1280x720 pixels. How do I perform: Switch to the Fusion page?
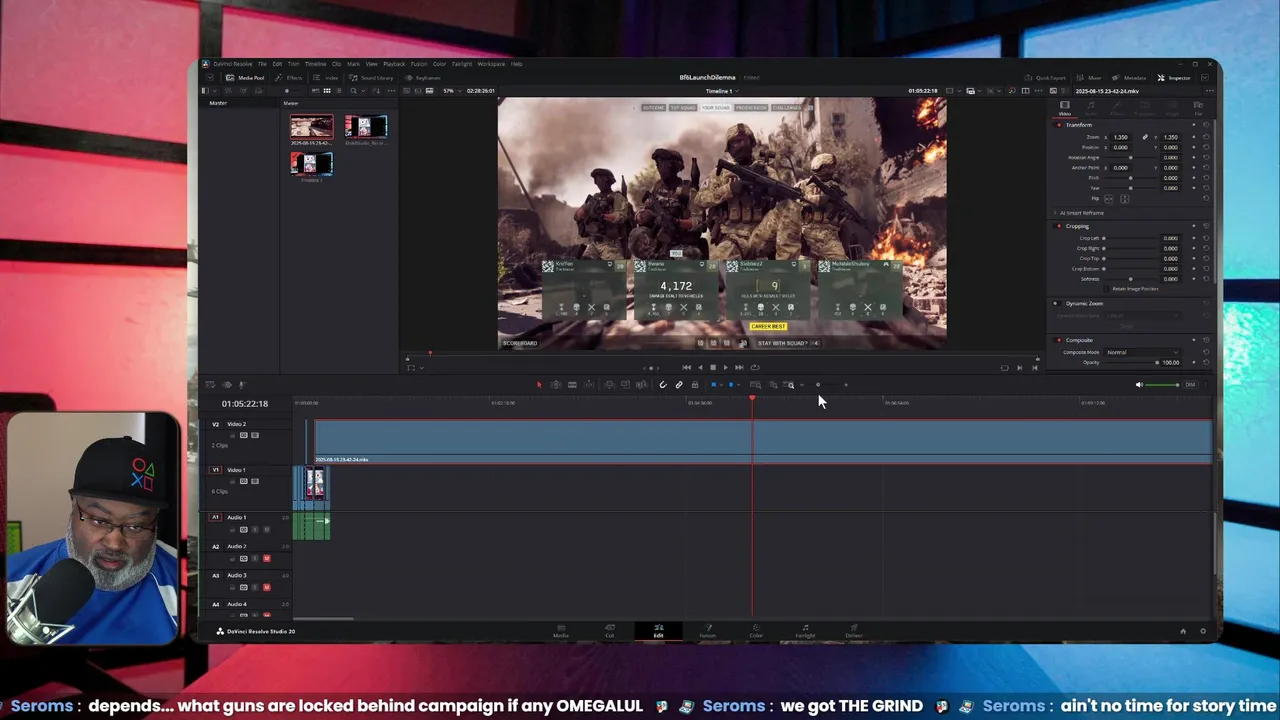707,631
